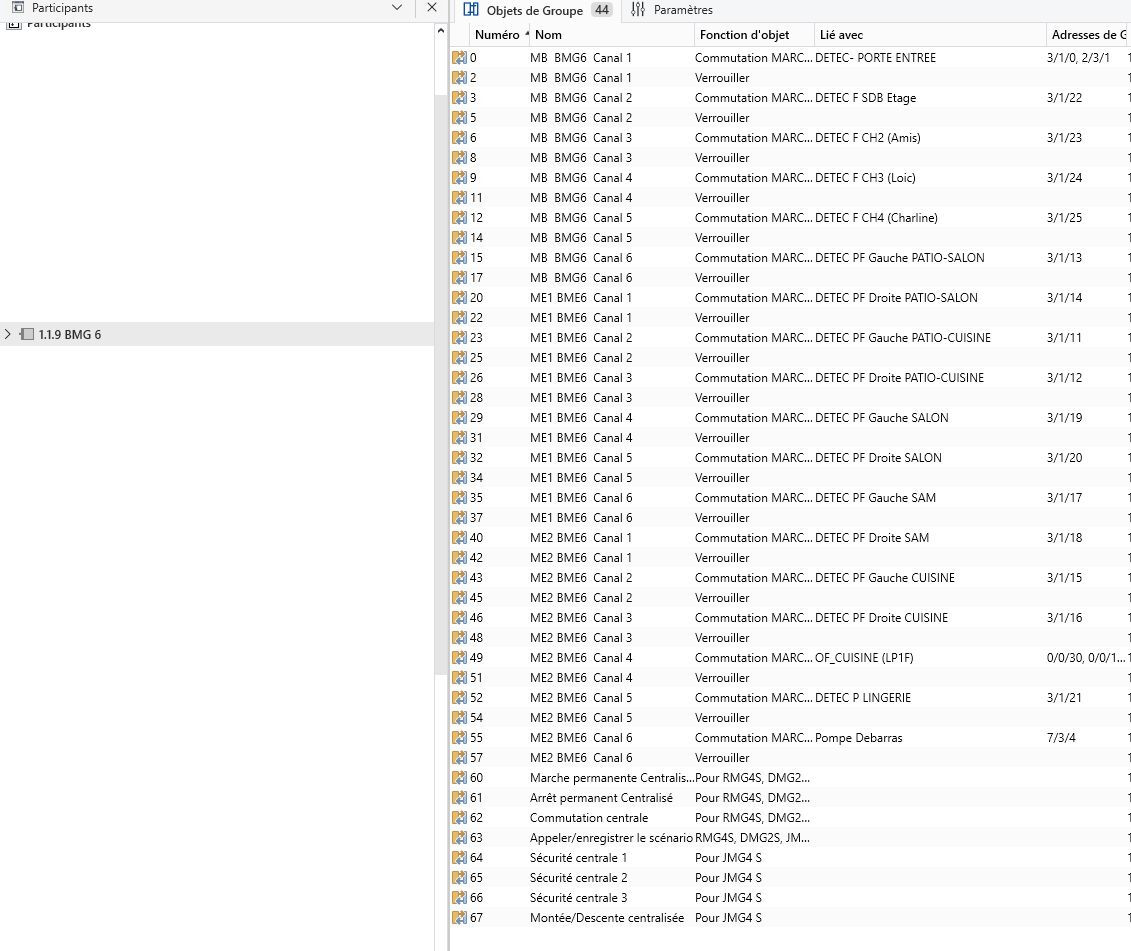Select the DETEC F CH3 (Loic) cell
The width and height of the screenshot is (1131, 951).
click(865, 178)
